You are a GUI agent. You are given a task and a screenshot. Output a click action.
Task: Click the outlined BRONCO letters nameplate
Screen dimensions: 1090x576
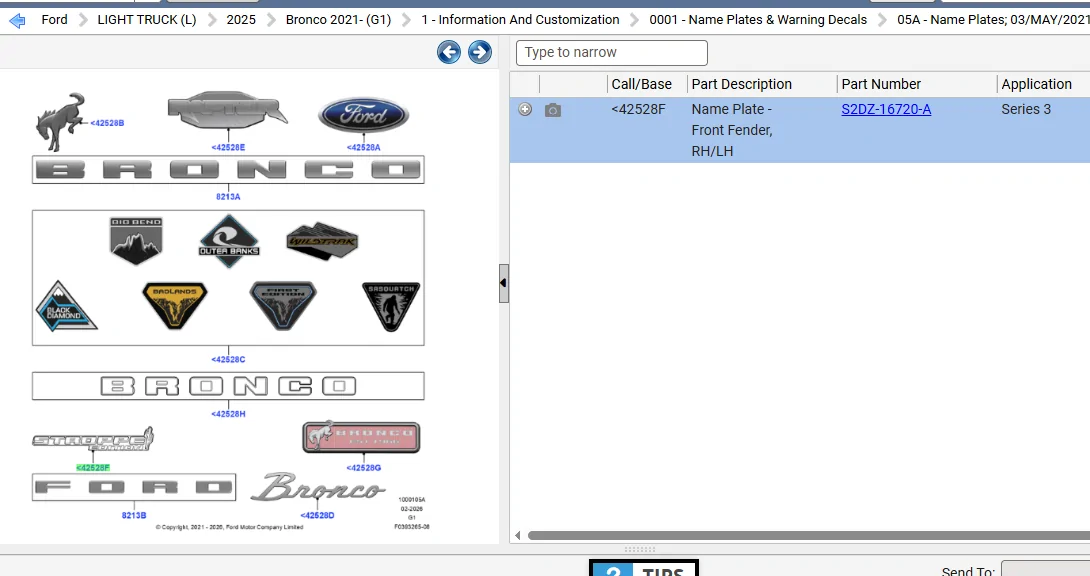pos(228,386)
